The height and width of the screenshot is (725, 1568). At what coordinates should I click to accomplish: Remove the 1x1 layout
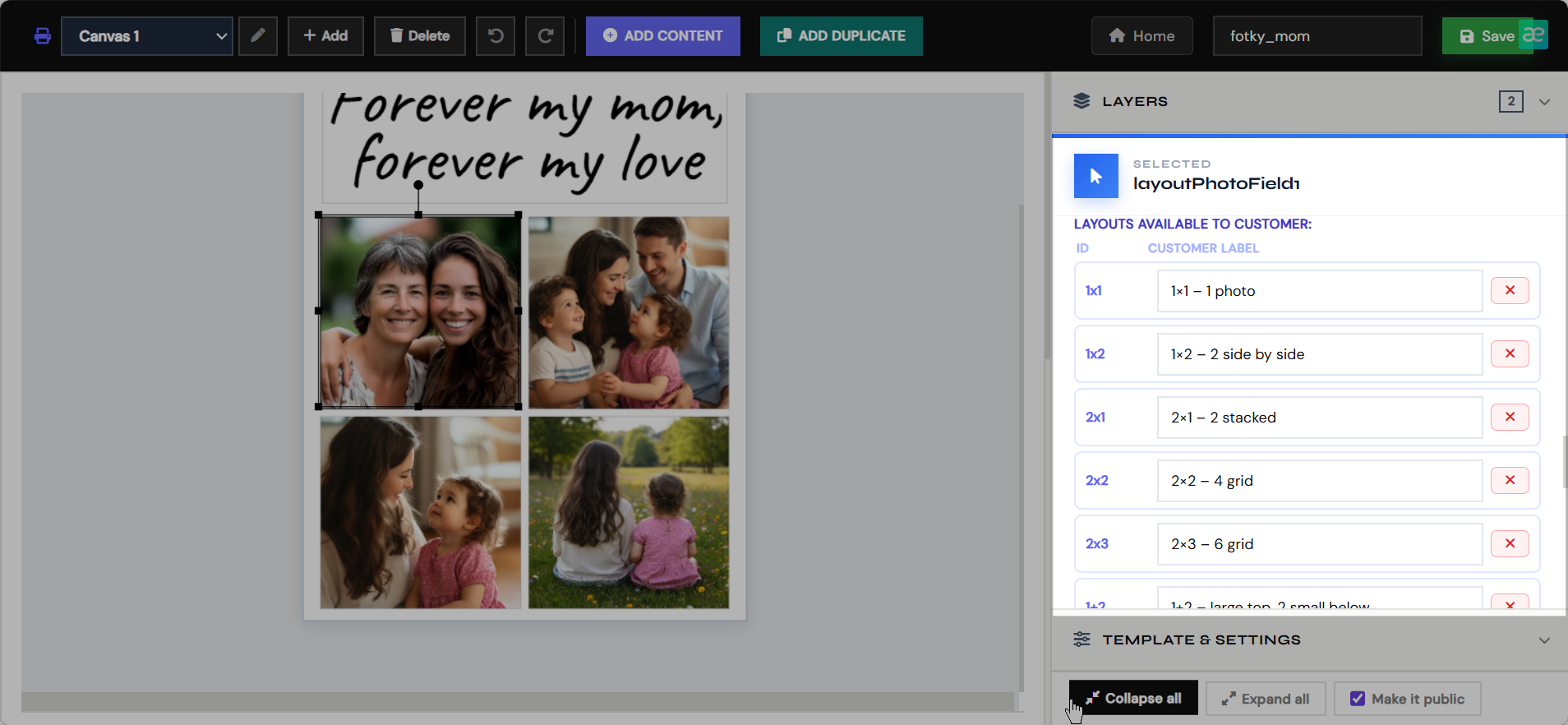pos(1510,290)
